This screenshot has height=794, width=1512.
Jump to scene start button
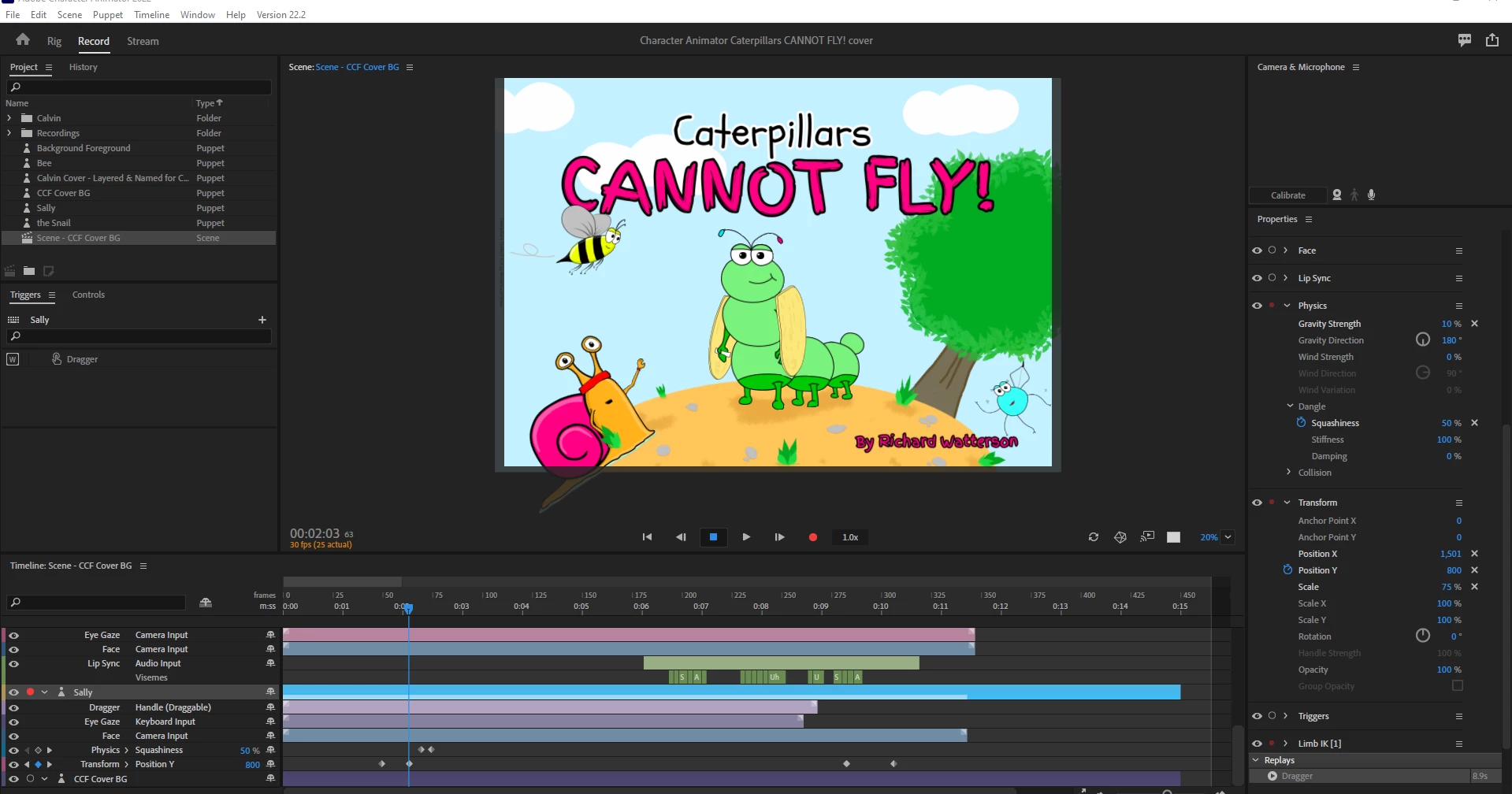click(x=647, y=537)
